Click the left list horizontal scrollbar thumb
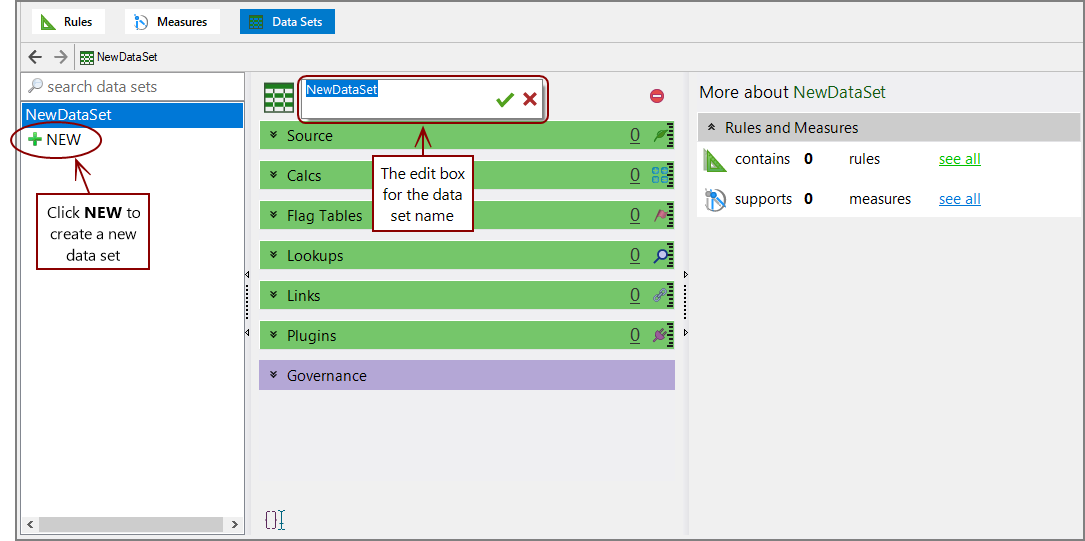1085x541 pixels. 130,524
